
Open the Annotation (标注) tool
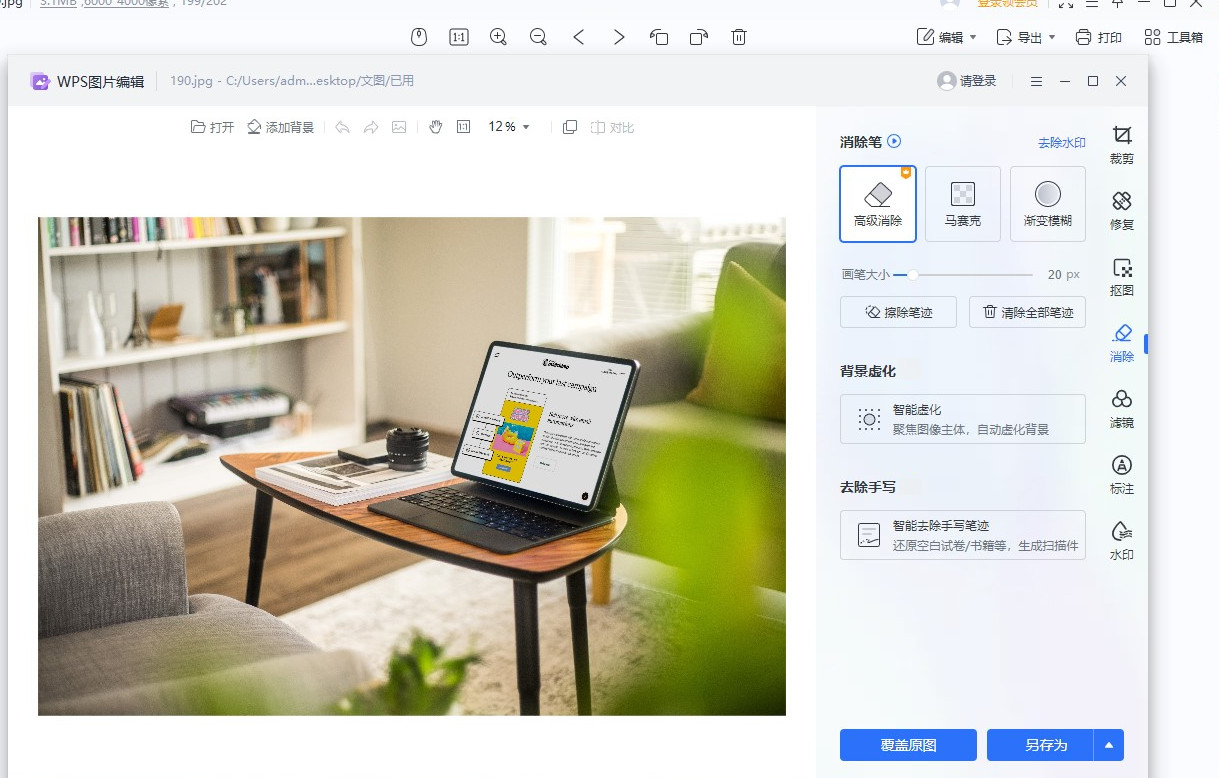1122,475
